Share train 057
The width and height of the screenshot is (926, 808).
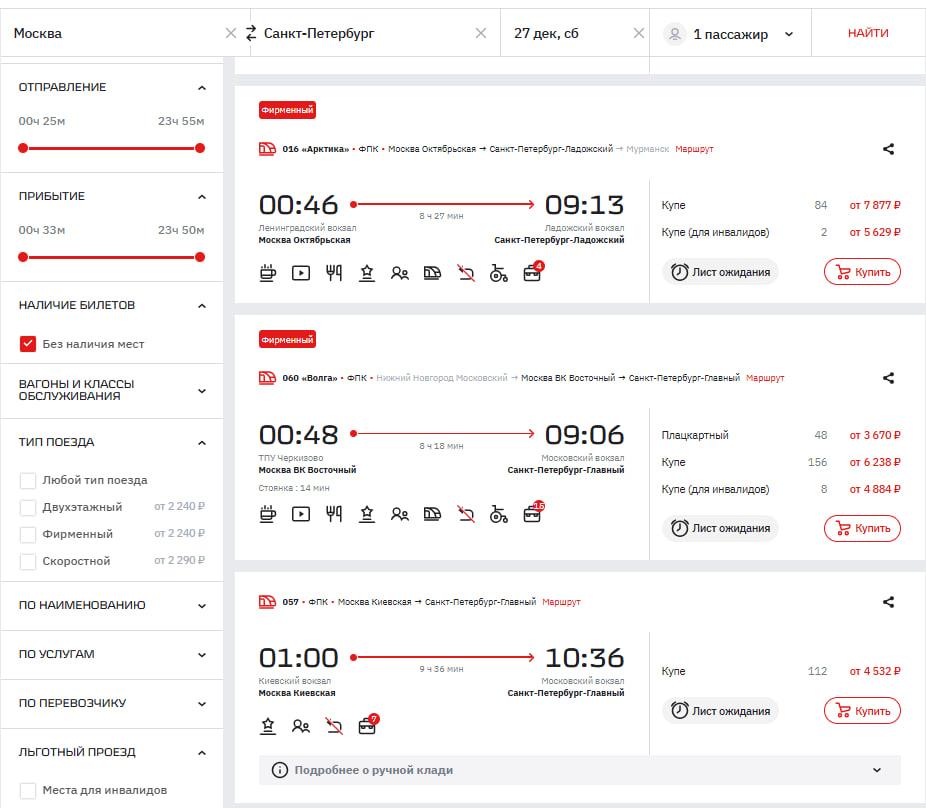[x=888, y=602]
